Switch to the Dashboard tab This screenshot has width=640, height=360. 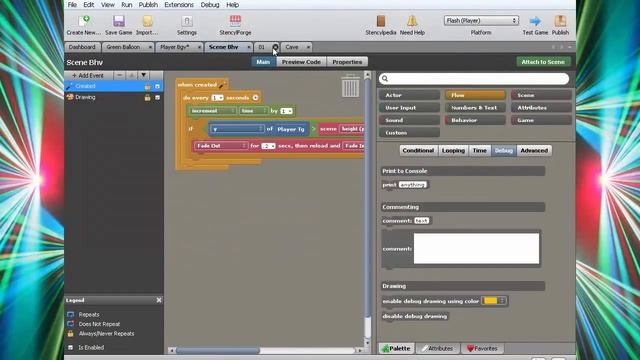pos(82,47)
